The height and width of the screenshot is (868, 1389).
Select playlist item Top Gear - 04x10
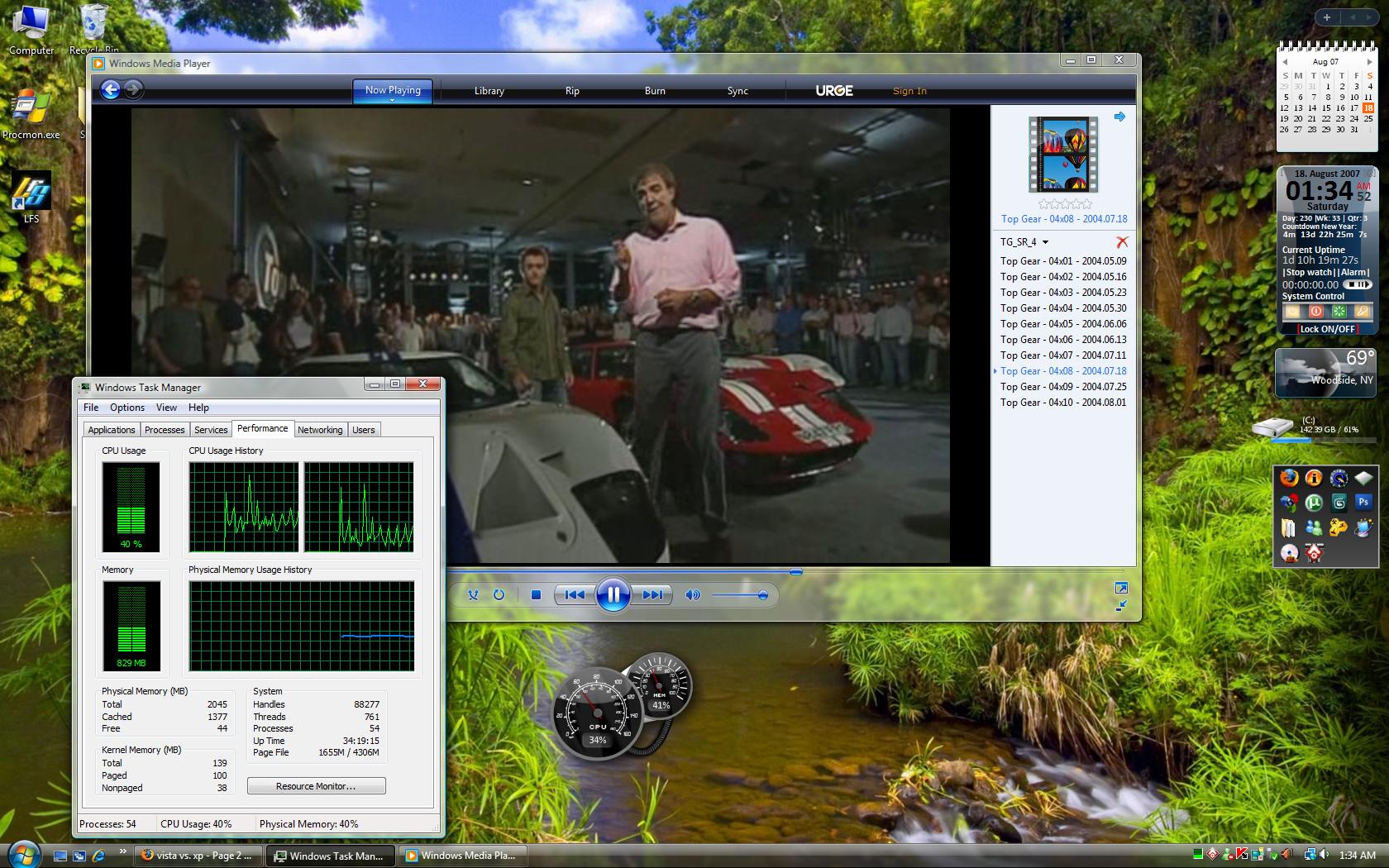pyautogui.click(x=1063, y=403)
